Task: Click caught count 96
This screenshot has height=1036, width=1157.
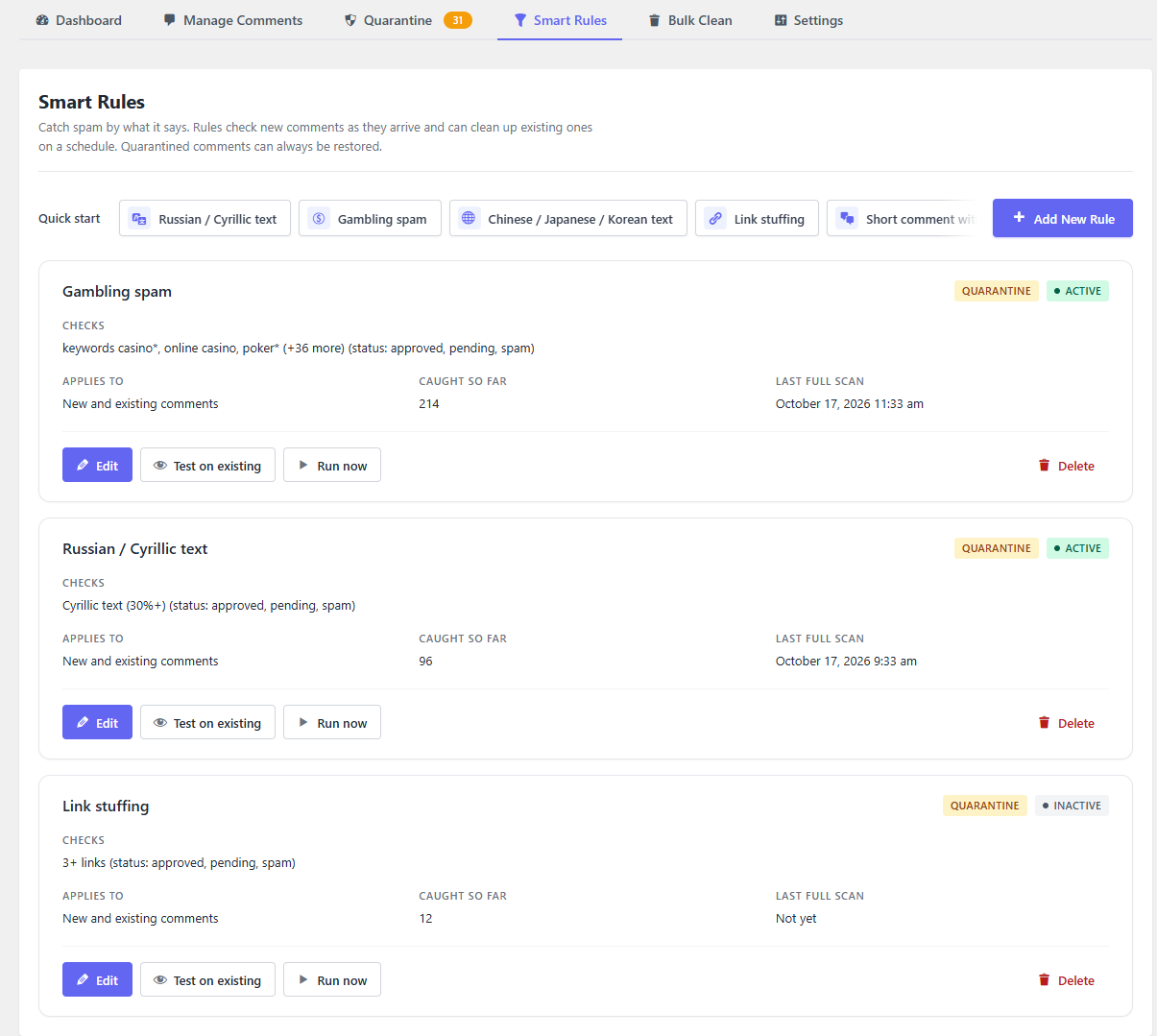Action: 425,662
